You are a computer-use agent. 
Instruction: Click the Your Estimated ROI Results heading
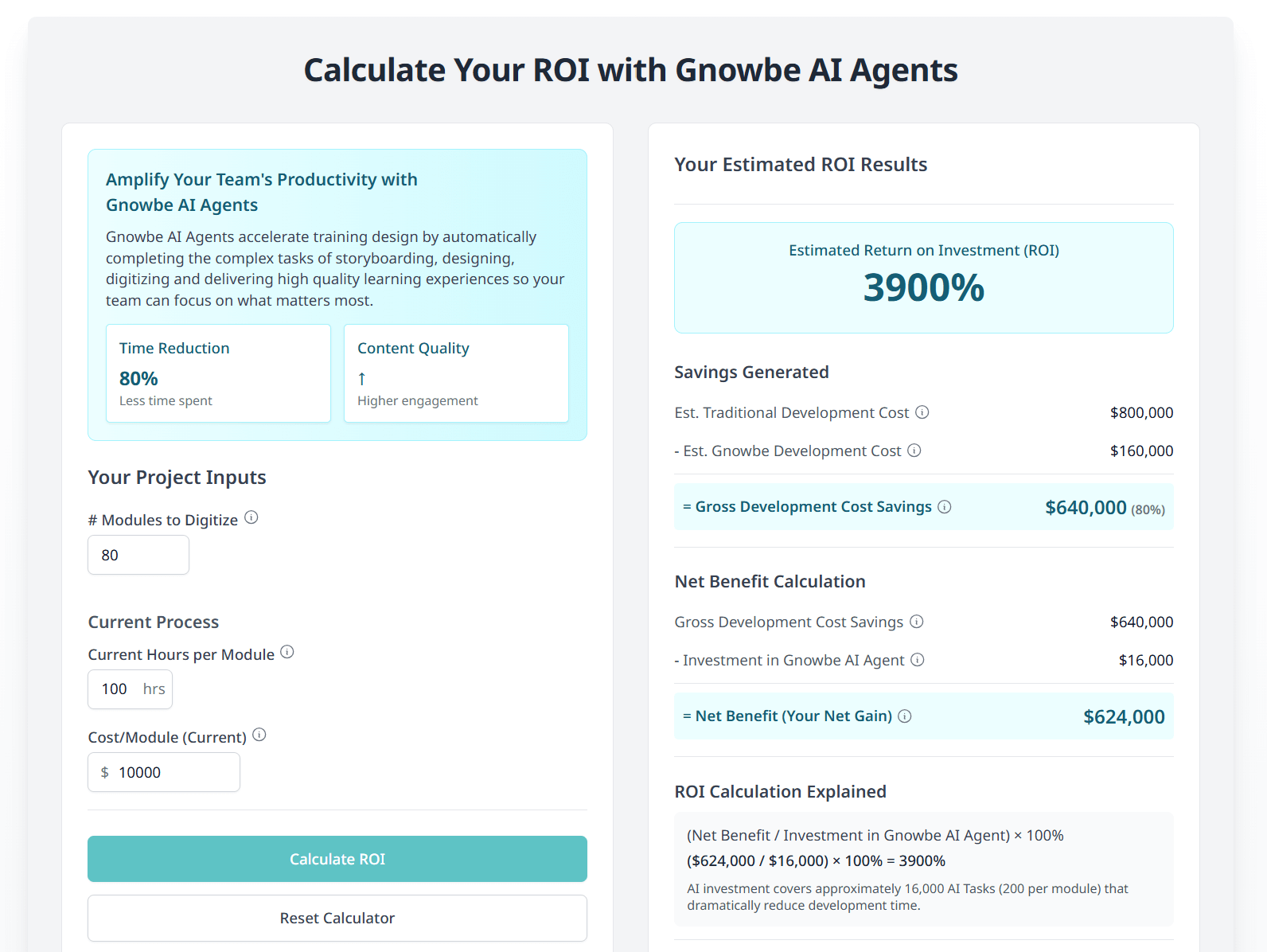[801, 164]
